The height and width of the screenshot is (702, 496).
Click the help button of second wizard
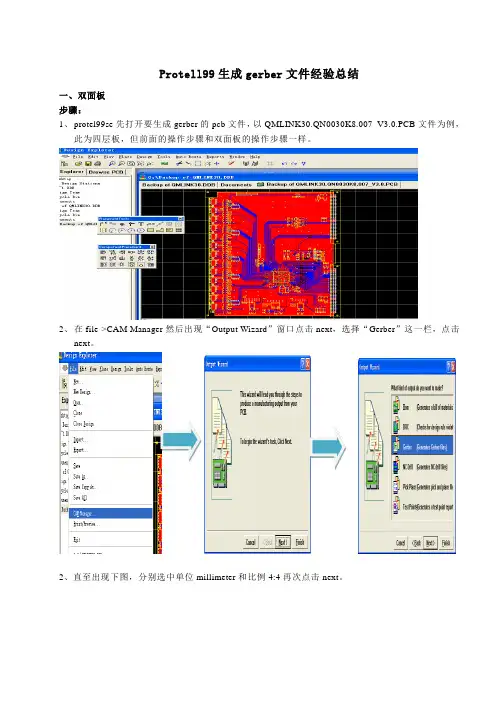[449, 367]
